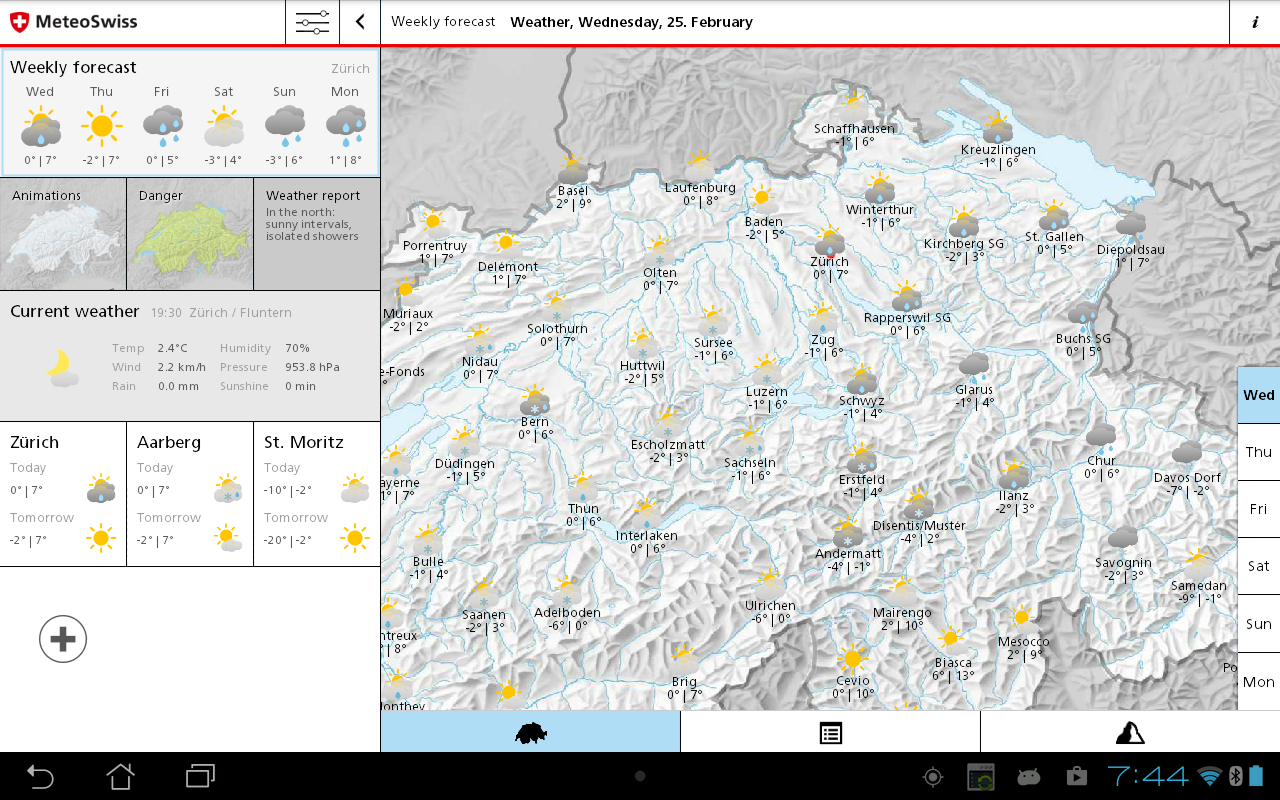Tap the Mesocco sunny icon on the map

point(1022,618)
